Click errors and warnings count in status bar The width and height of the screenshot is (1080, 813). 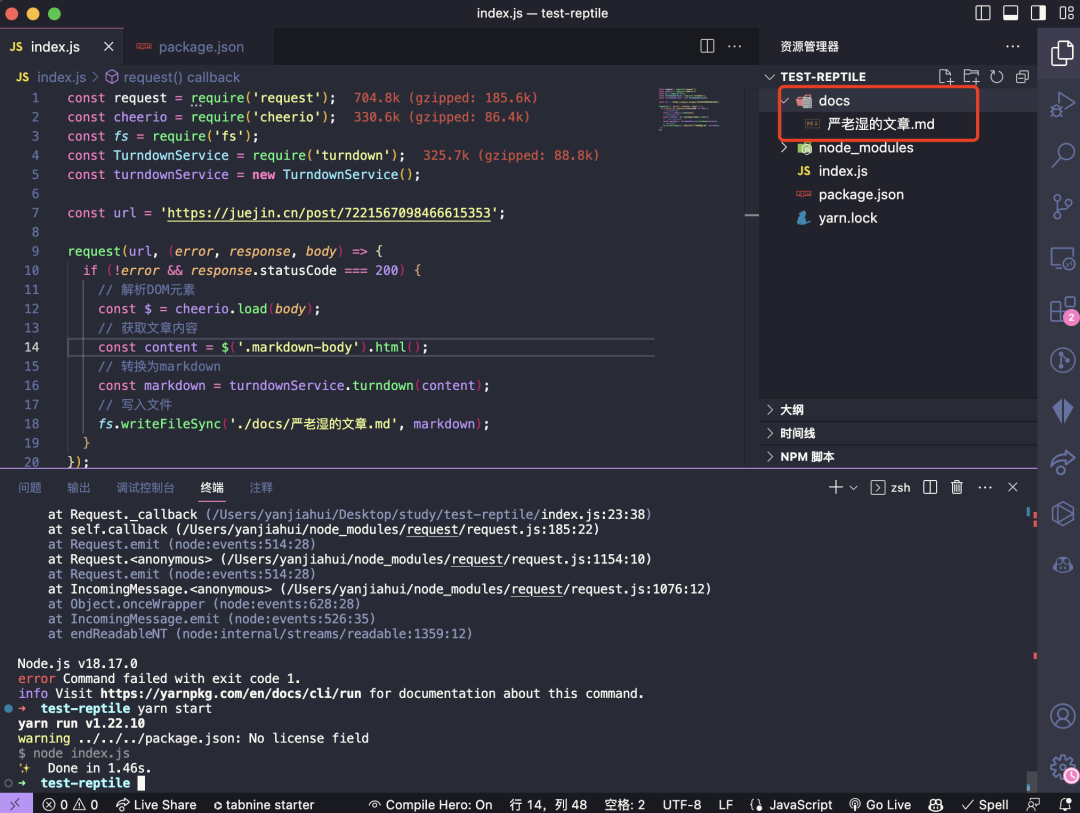(x=70, y=804)
